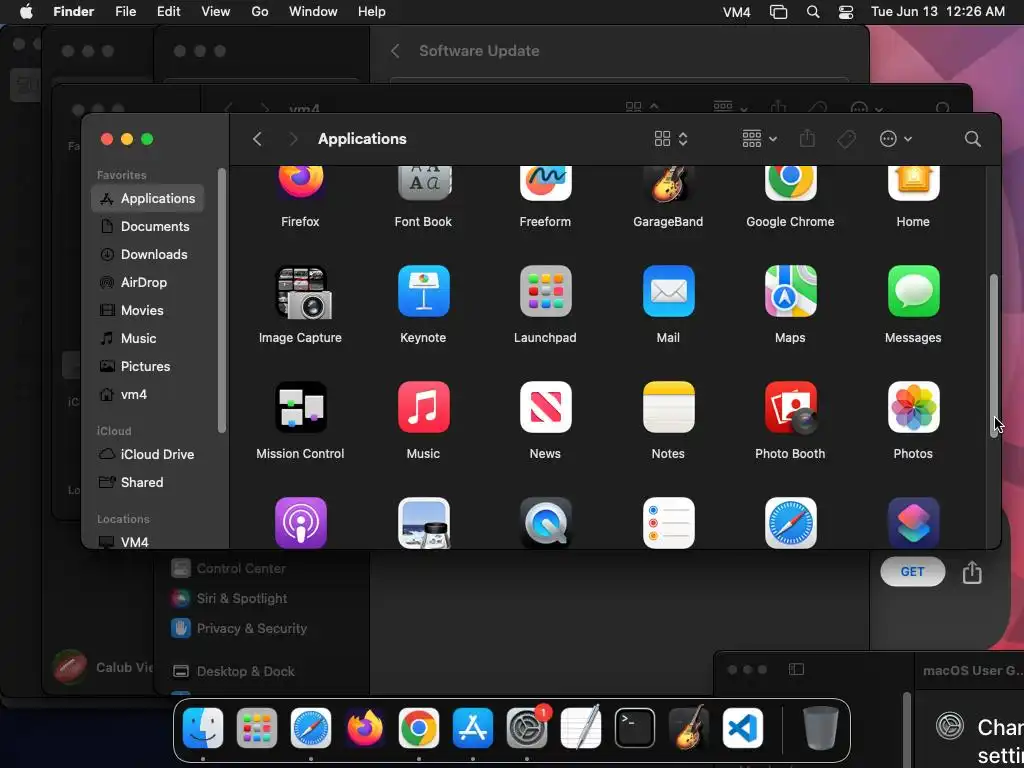Open the Group By options dropdown

point(760,138)
